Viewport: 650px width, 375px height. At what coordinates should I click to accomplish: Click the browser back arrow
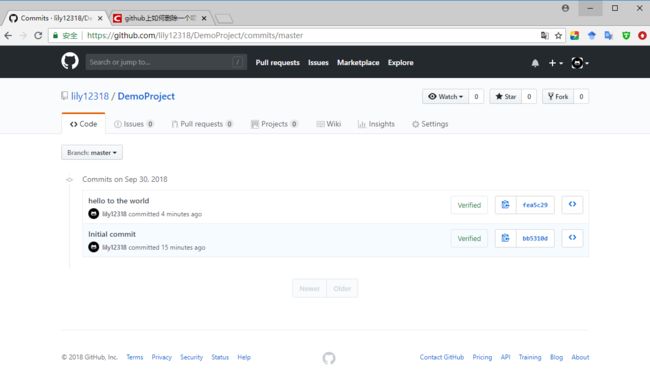(x=8, y=36)
